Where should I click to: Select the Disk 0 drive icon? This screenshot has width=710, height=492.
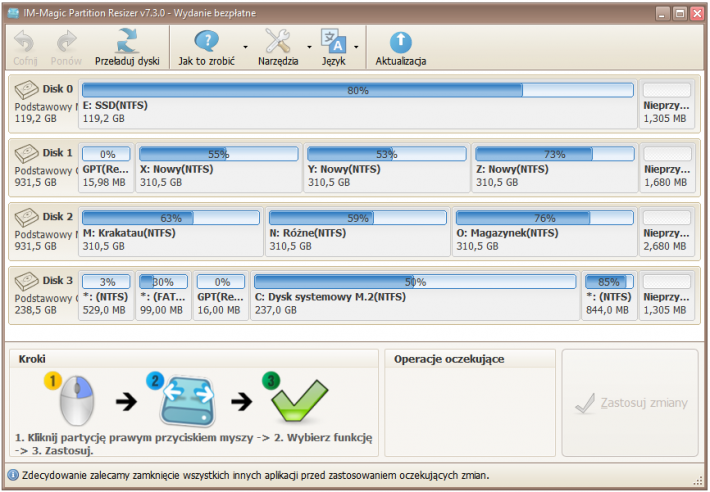(27, 89)
